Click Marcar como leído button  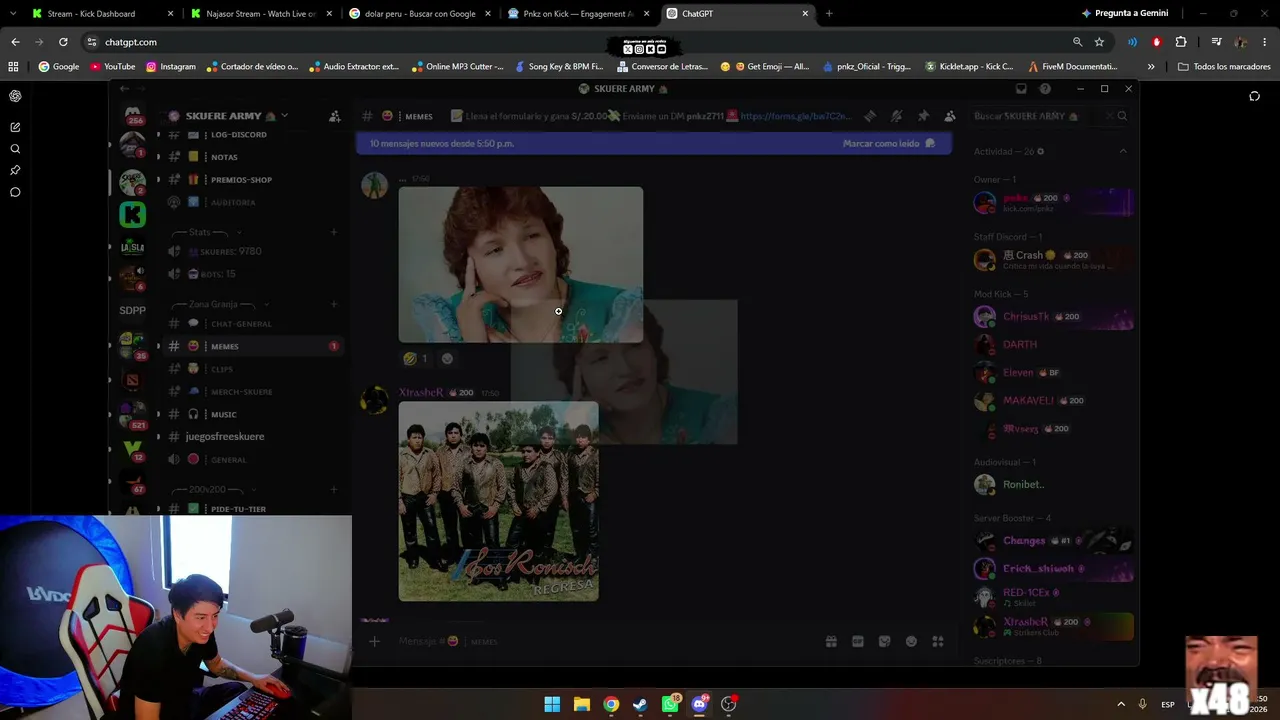coord(888,143)
